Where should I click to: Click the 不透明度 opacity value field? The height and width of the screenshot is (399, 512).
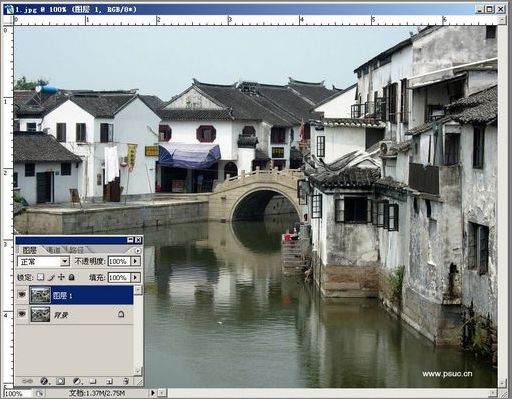pos(119,261)
